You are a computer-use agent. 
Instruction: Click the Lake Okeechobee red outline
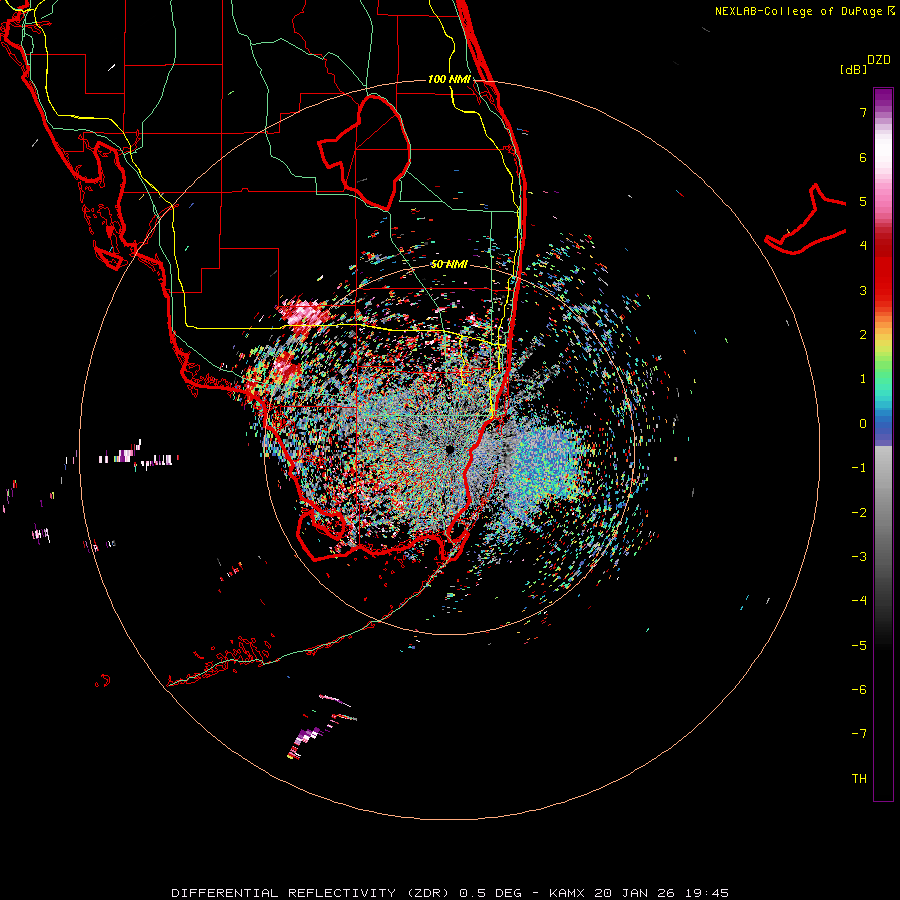(x=364, y=152)
